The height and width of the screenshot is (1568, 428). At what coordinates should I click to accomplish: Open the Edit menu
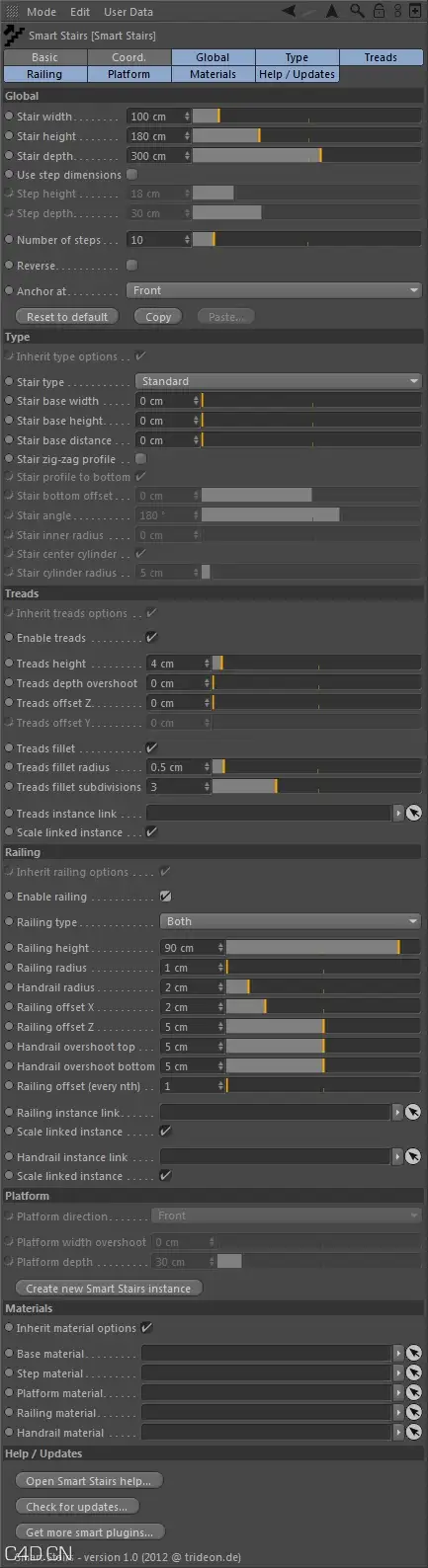pos(80,12)
